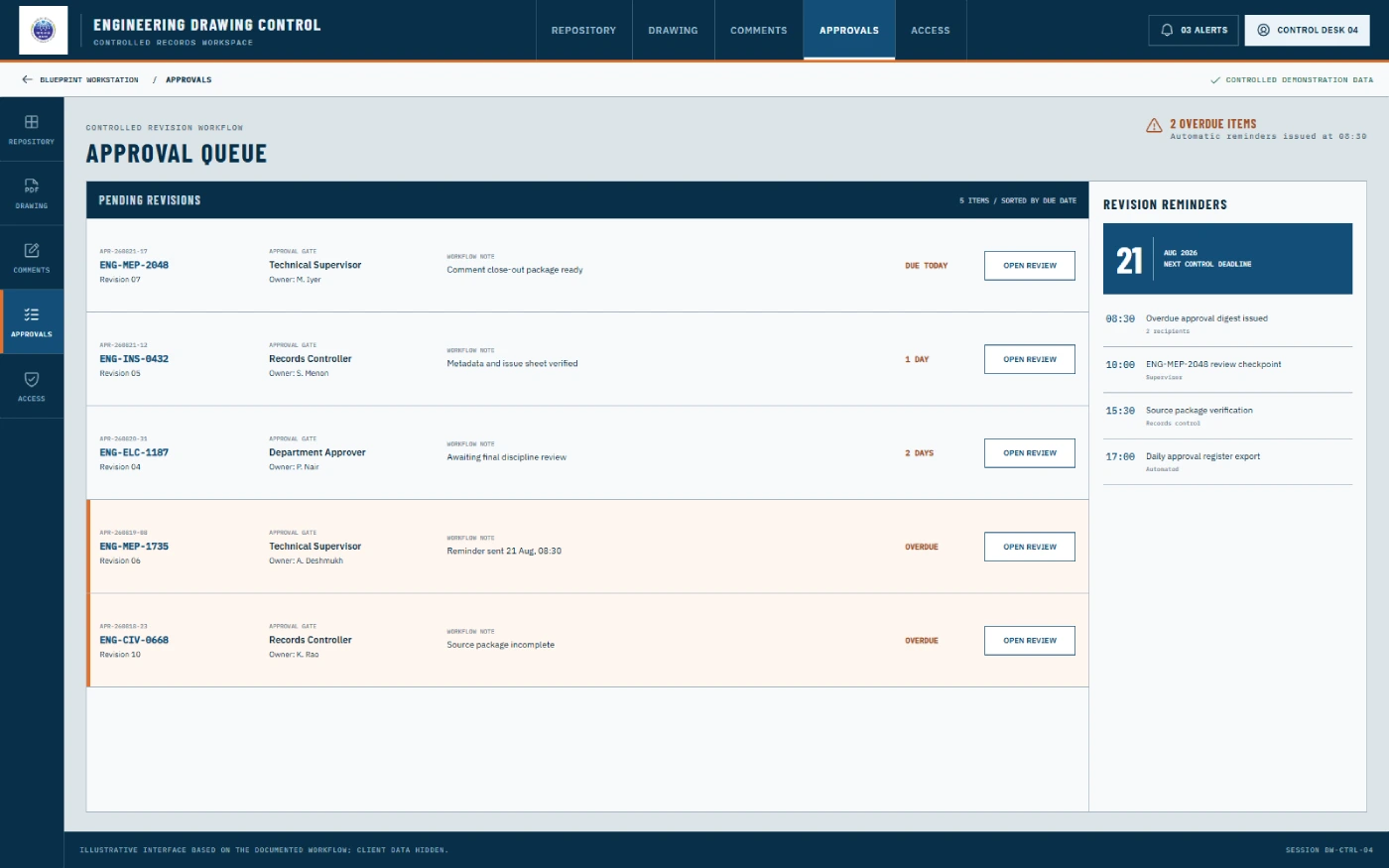The height and width of the screenshot is (868, 1389).
Task: Open review for ENG-MEP-2048
Action: [1030, 266]
